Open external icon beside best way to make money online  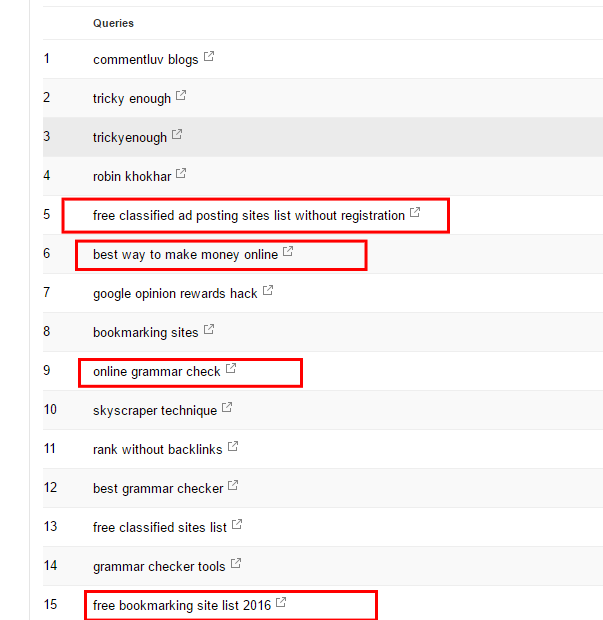288,251
